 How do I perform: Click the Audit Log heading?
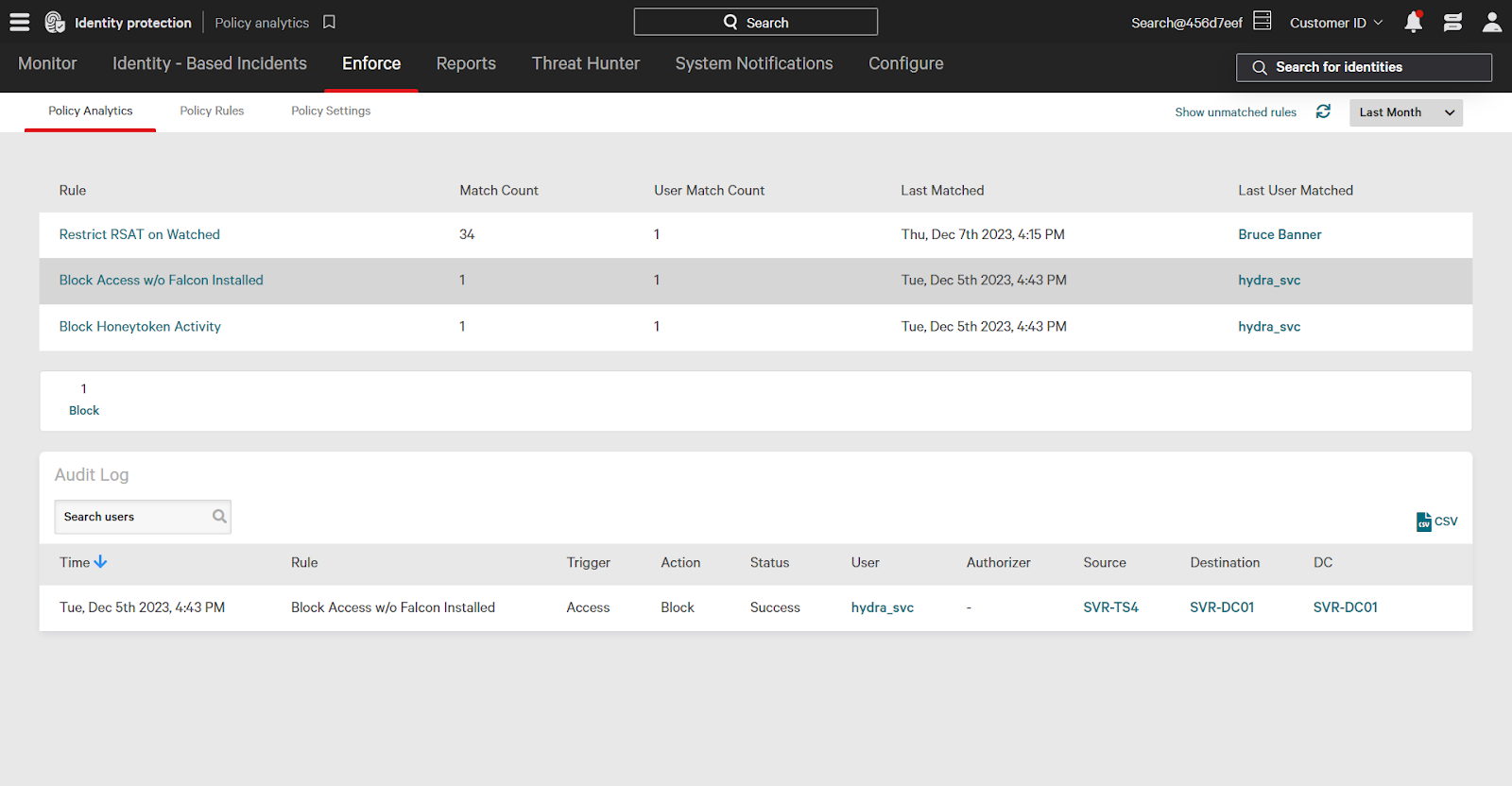click(92, 475)
